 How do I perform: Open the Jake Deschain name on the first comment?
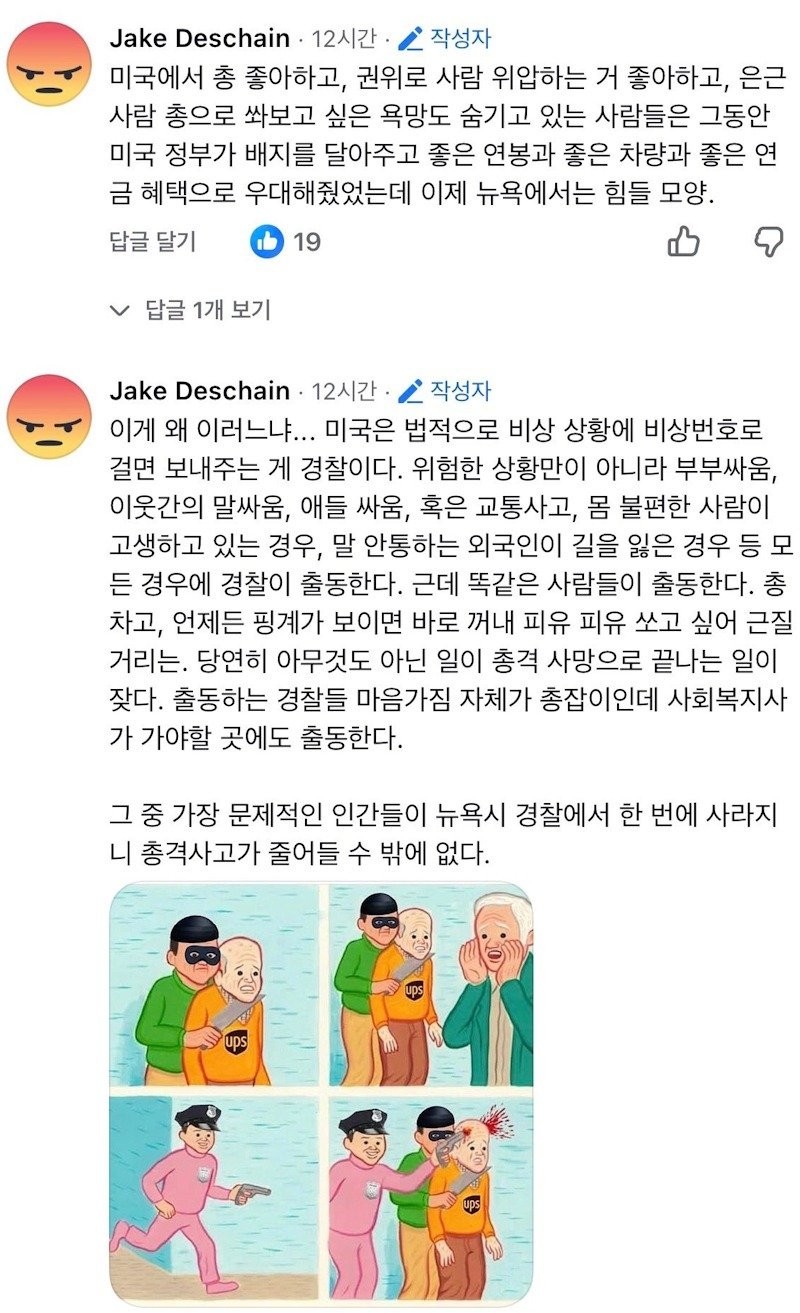(199, 39)
